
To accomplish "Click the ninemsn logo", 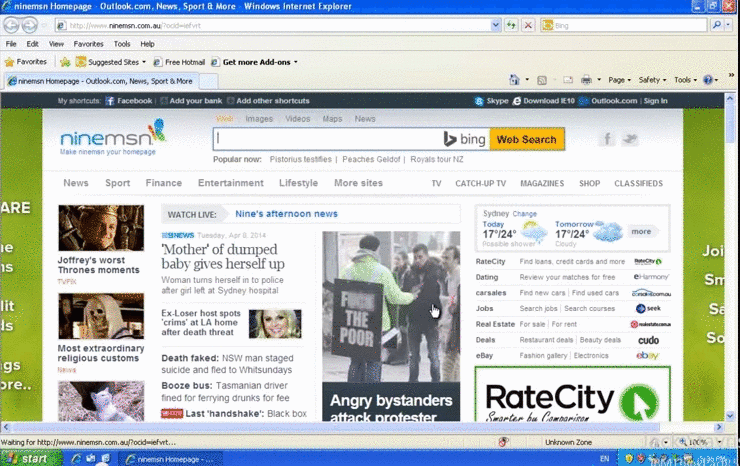I will point(113,134).
